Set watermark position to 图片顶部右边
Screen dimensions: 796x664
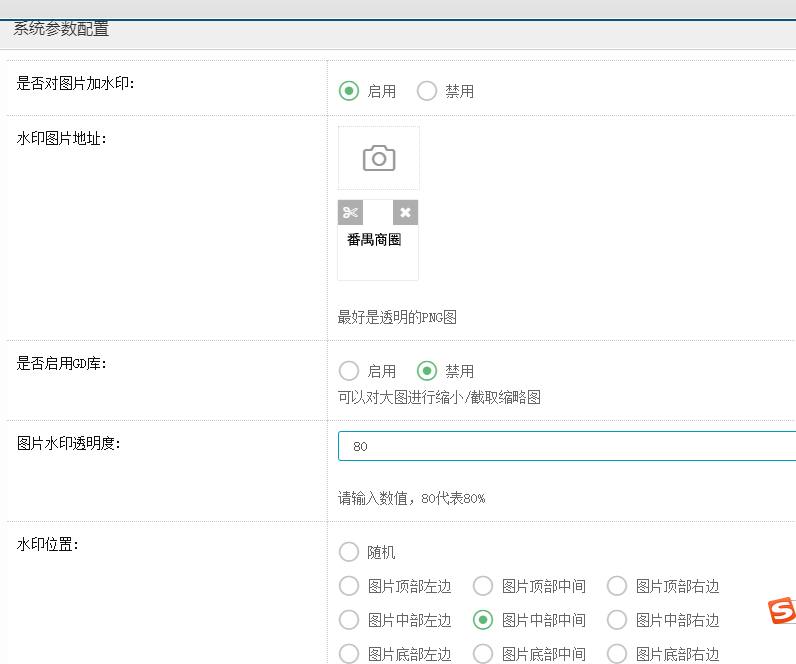click(x=617, y=586)
